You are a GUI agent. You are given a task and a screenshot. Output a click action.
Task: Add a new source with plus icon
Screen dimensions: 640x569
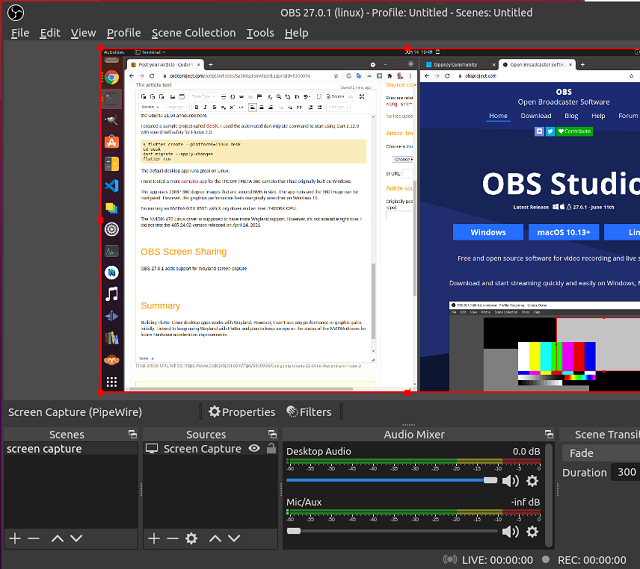click(x=154, y=538)
